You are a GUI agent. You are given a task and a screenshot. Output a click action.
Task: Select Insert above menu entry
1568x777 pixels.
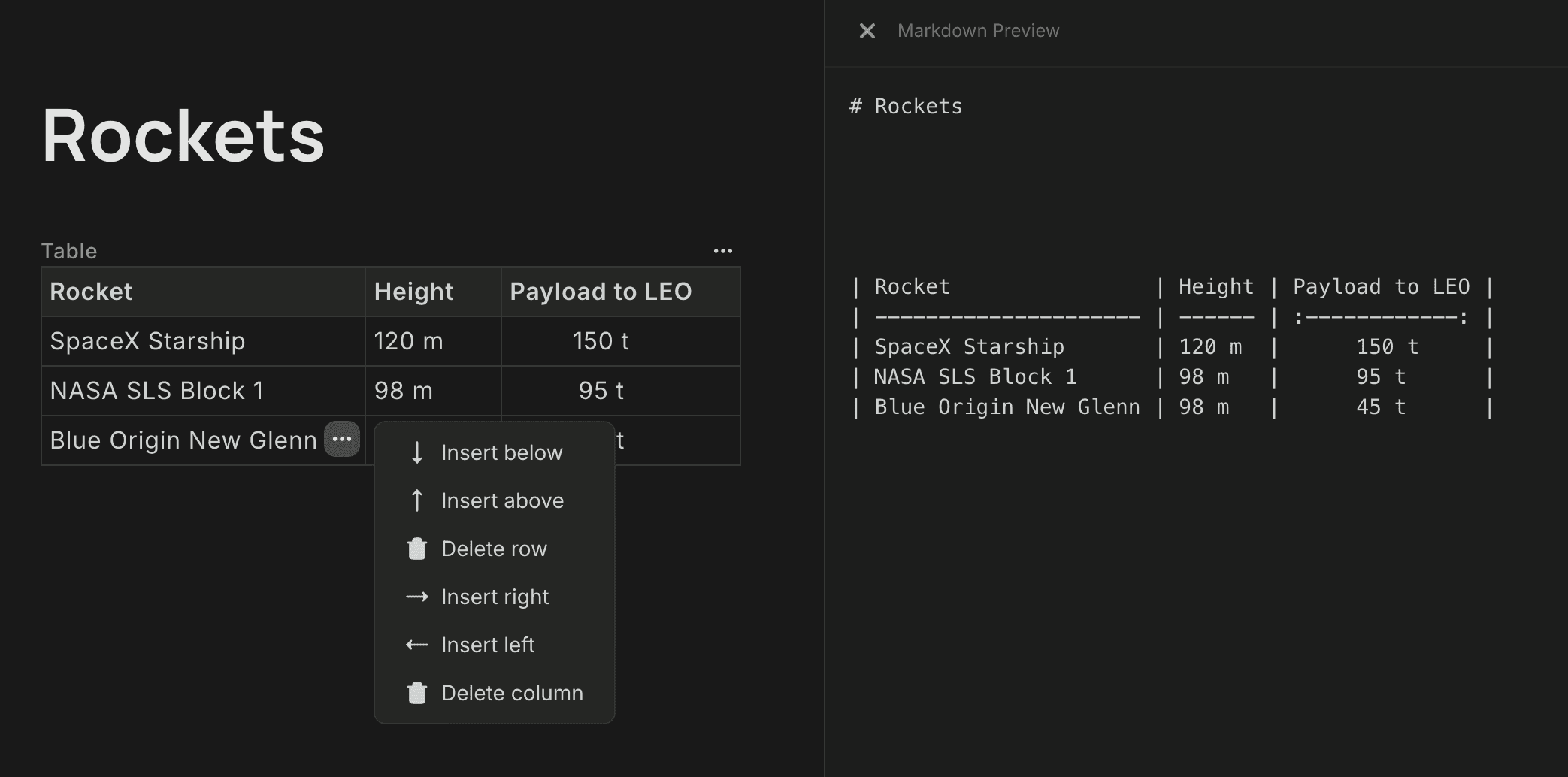point(502,500)
